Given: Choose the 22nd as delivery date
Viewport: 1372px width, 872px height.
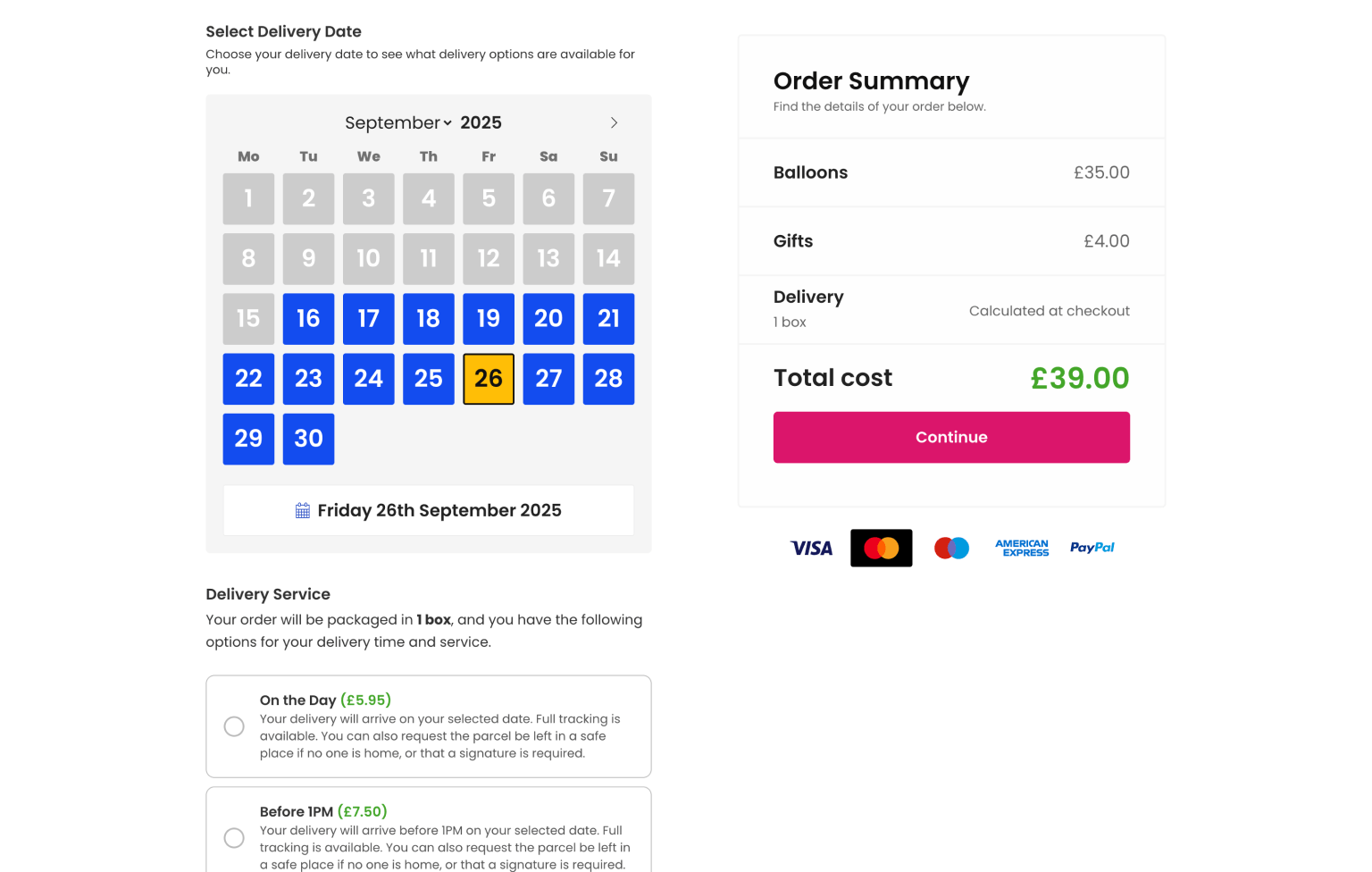Looking at the screenshot, I should coord(248,379).
